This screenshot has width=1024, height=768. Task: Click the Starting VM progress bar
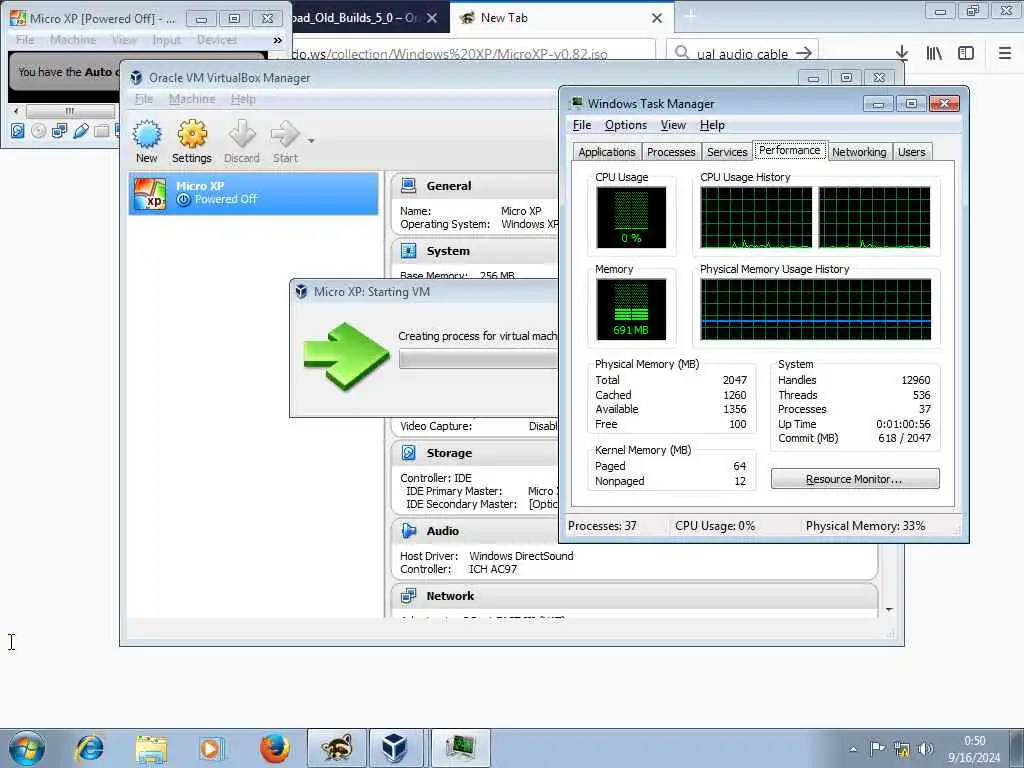[x=478, y=360]
